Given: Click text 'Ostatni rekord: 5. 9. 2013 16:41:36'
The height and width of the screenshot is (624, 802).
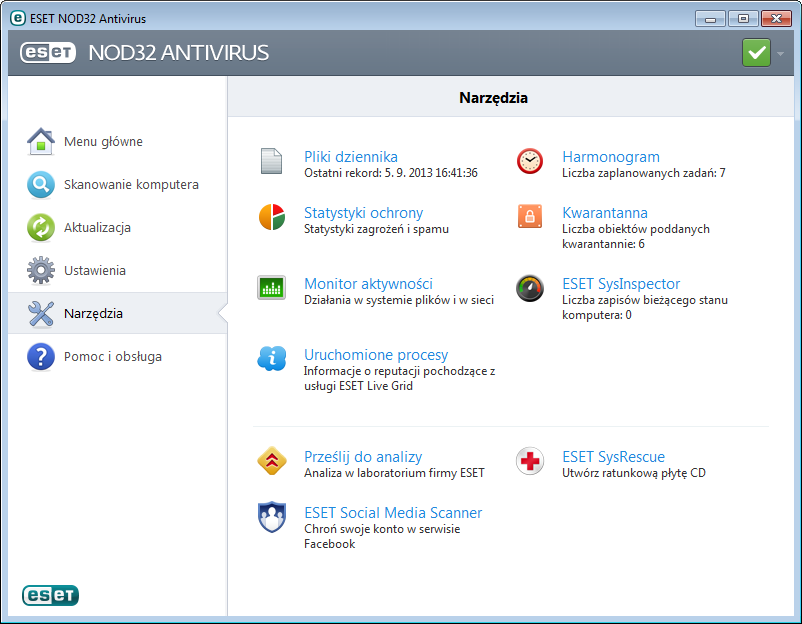Looking at the screenshot, I should [x=391, y=173].
